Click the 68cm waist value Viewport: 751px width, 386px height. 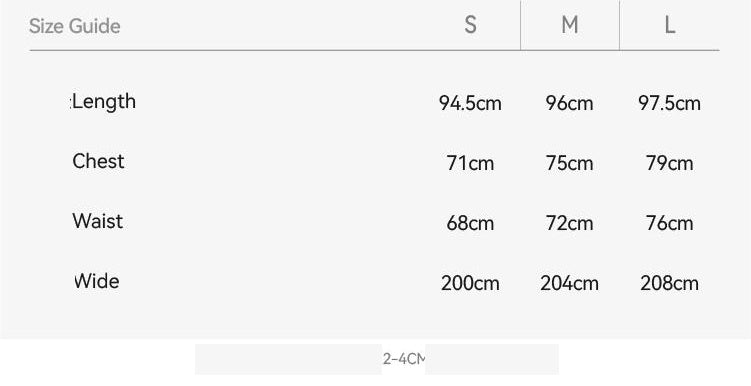[x=470, y=223]
